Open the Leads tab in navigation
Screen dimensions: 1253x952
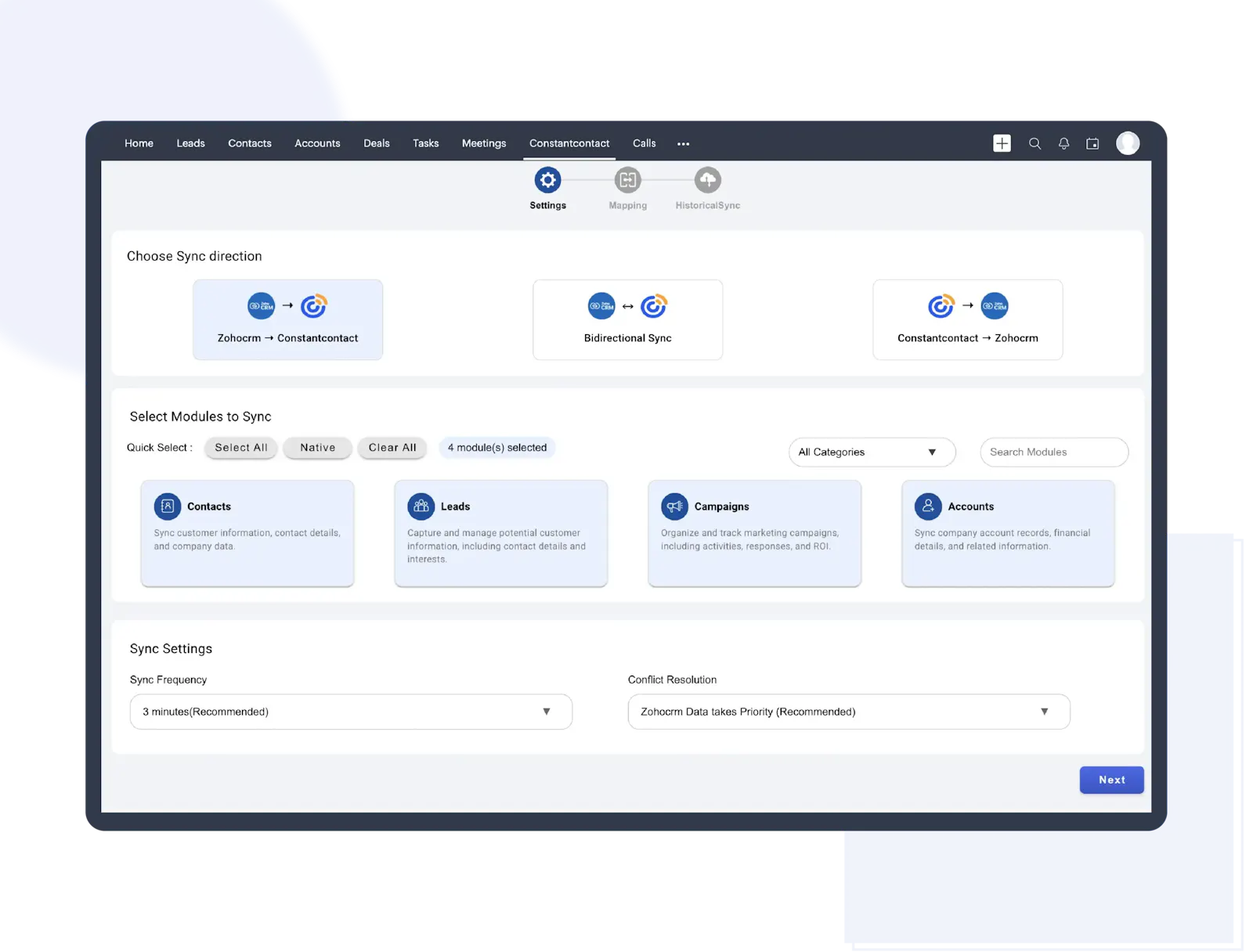(x=190, y=143)
